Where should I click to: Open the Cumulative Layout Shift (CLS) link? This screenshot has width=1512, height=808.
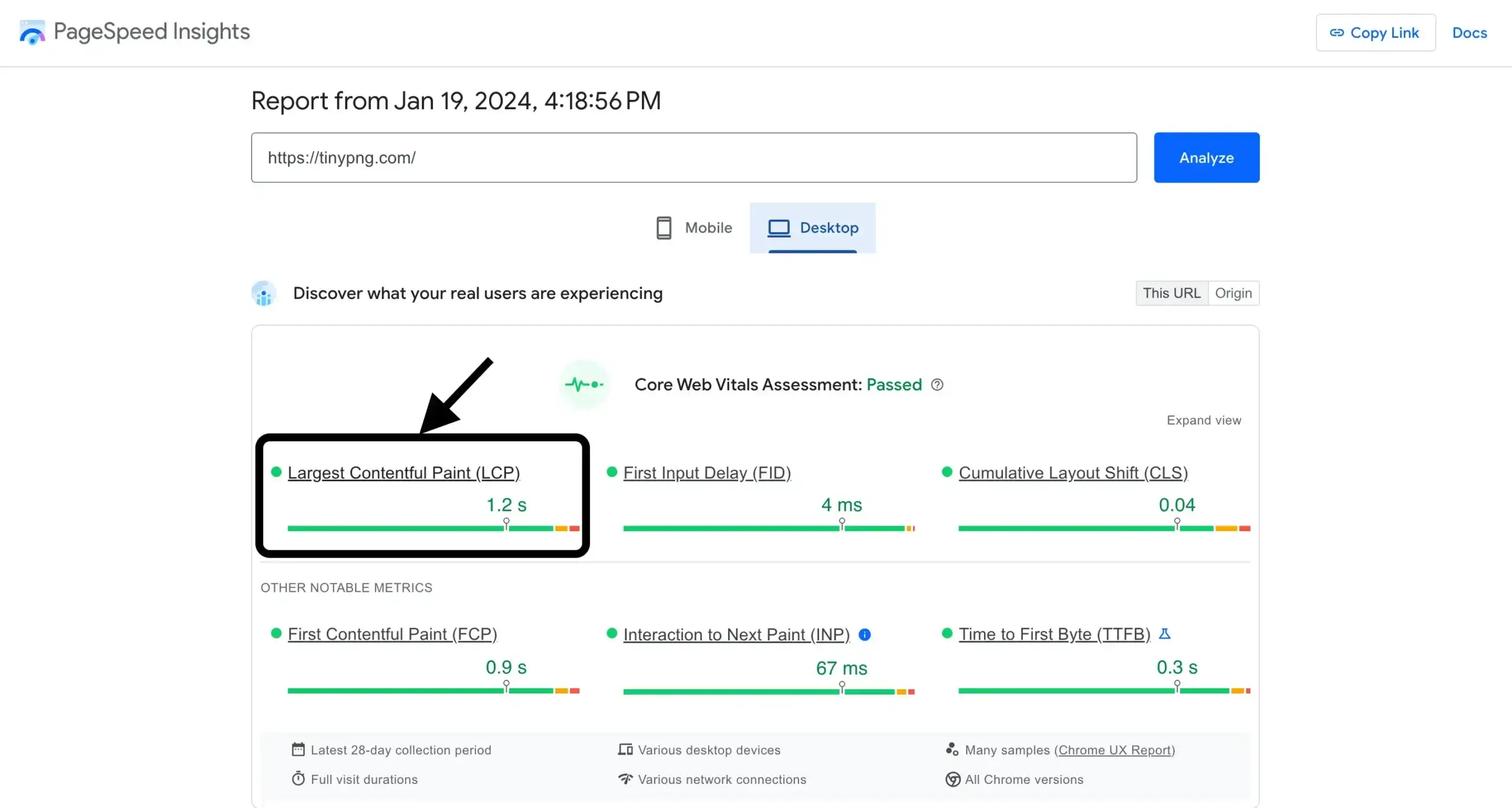pos(1073,473)
